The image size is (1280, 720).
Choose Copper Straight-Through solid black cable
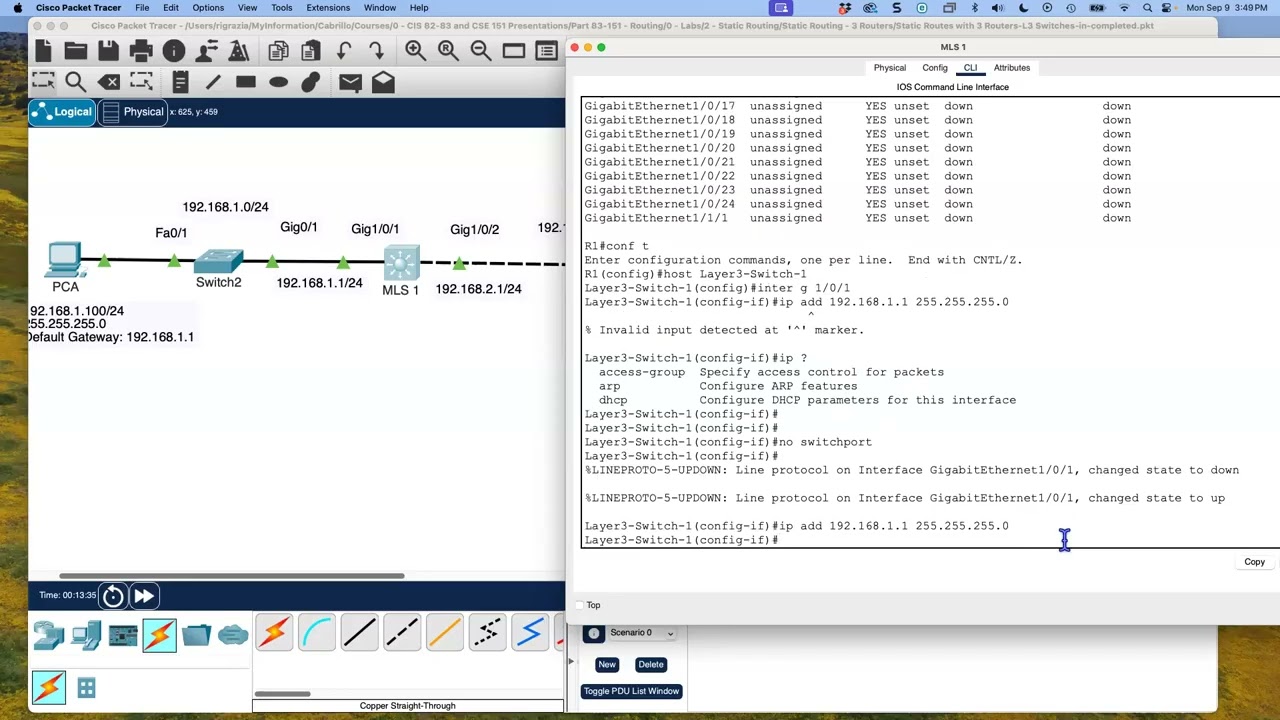(x=360, y=633)
